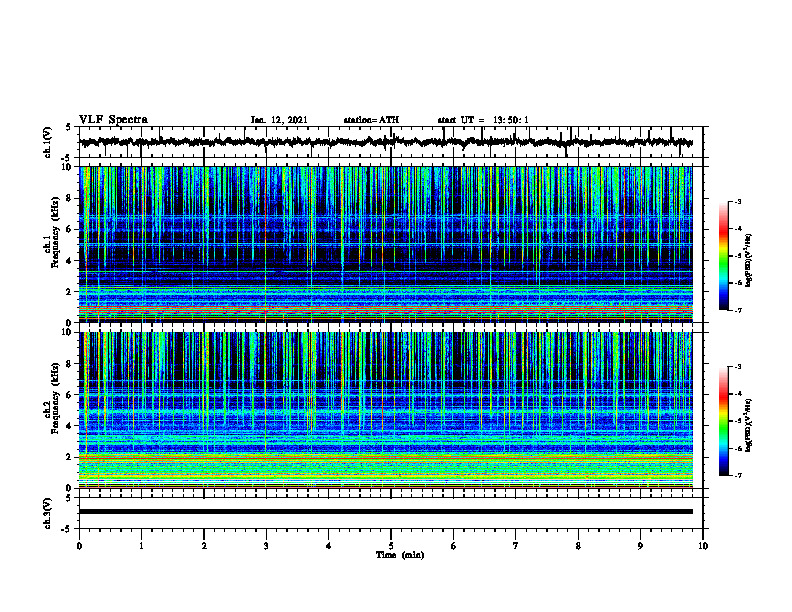This screenshot has width=792, height=612.
Task: Click the ch.2 color bar "-3" top label
Action: 738,367
